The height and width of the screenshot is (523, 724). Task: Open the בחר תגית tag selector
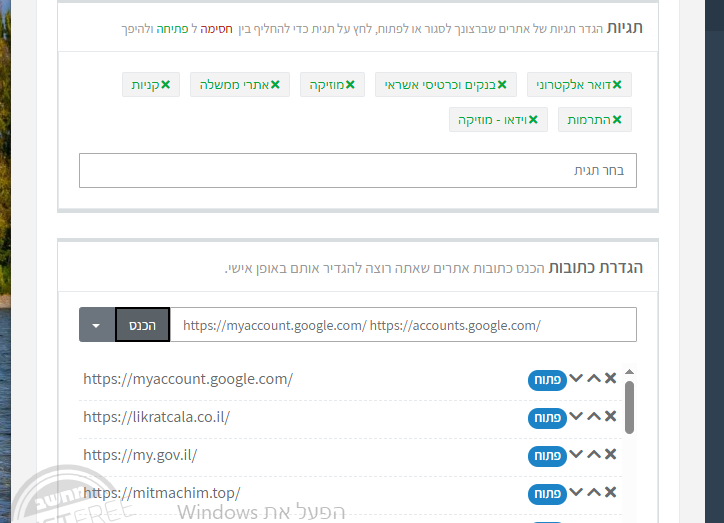(357, 170)
